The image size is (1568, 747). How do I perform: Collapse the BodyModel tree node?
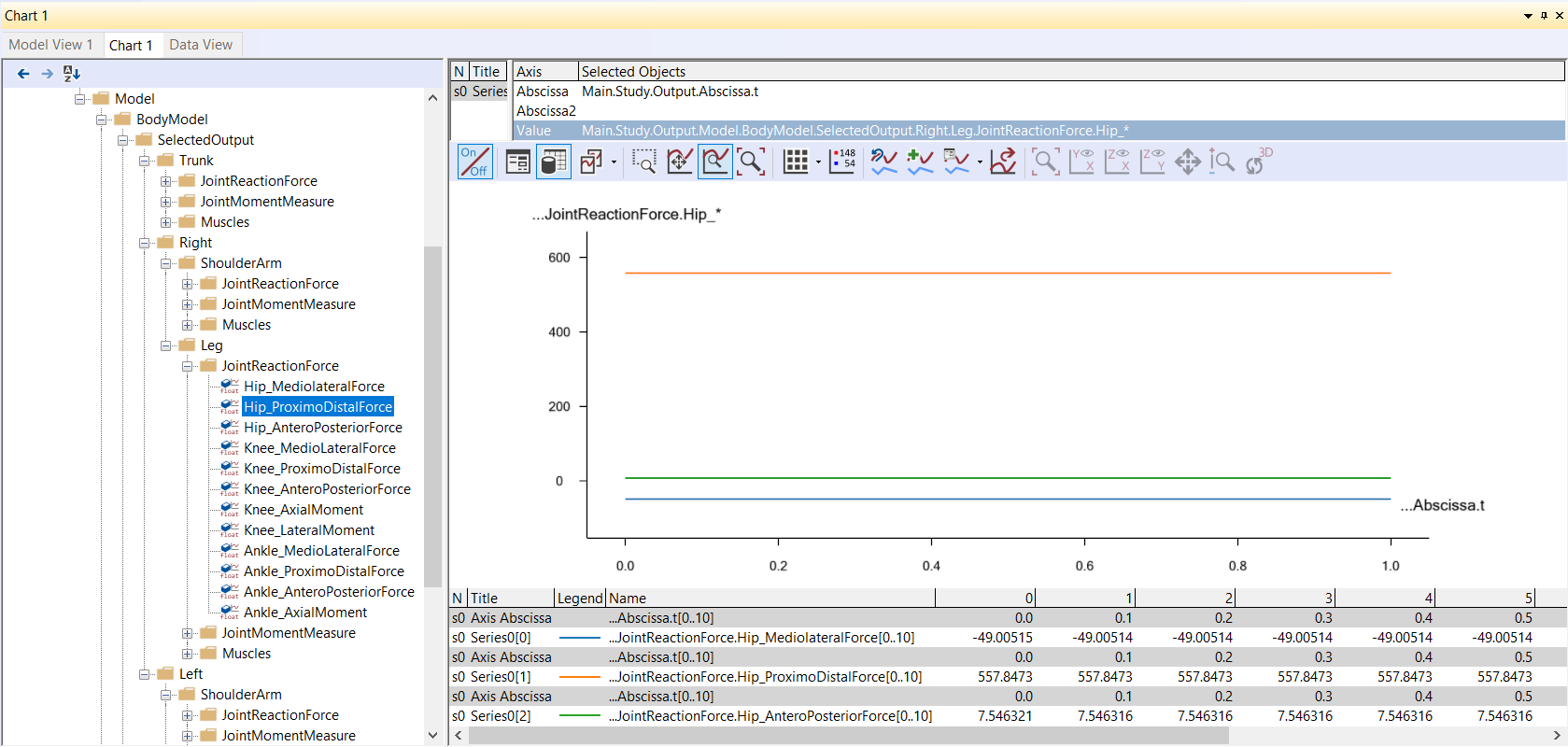pos(102,120)
